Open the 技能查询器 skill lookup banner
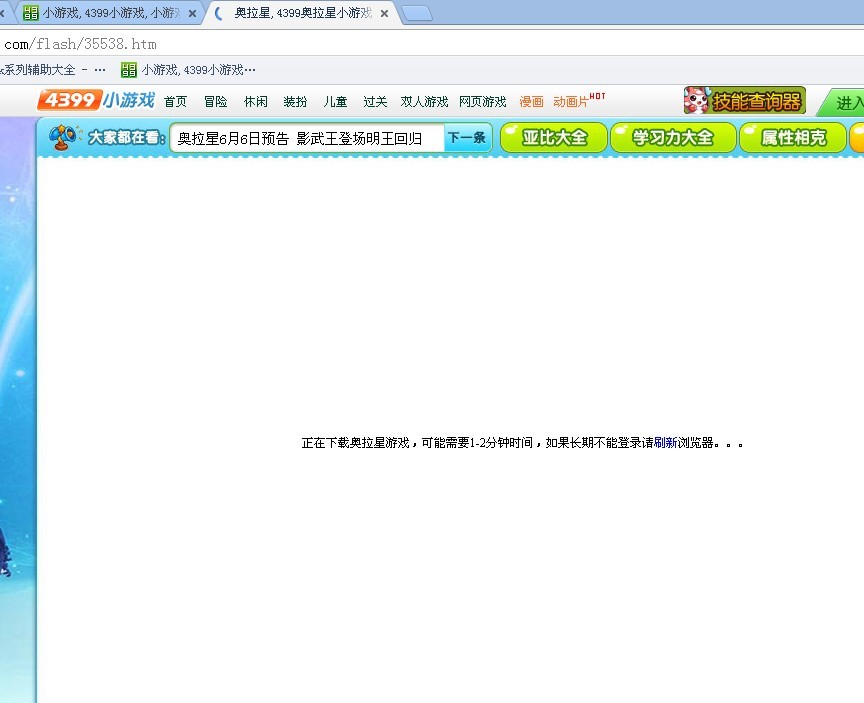864x703 pixels. pyautogui.click(x=744, y=101)
